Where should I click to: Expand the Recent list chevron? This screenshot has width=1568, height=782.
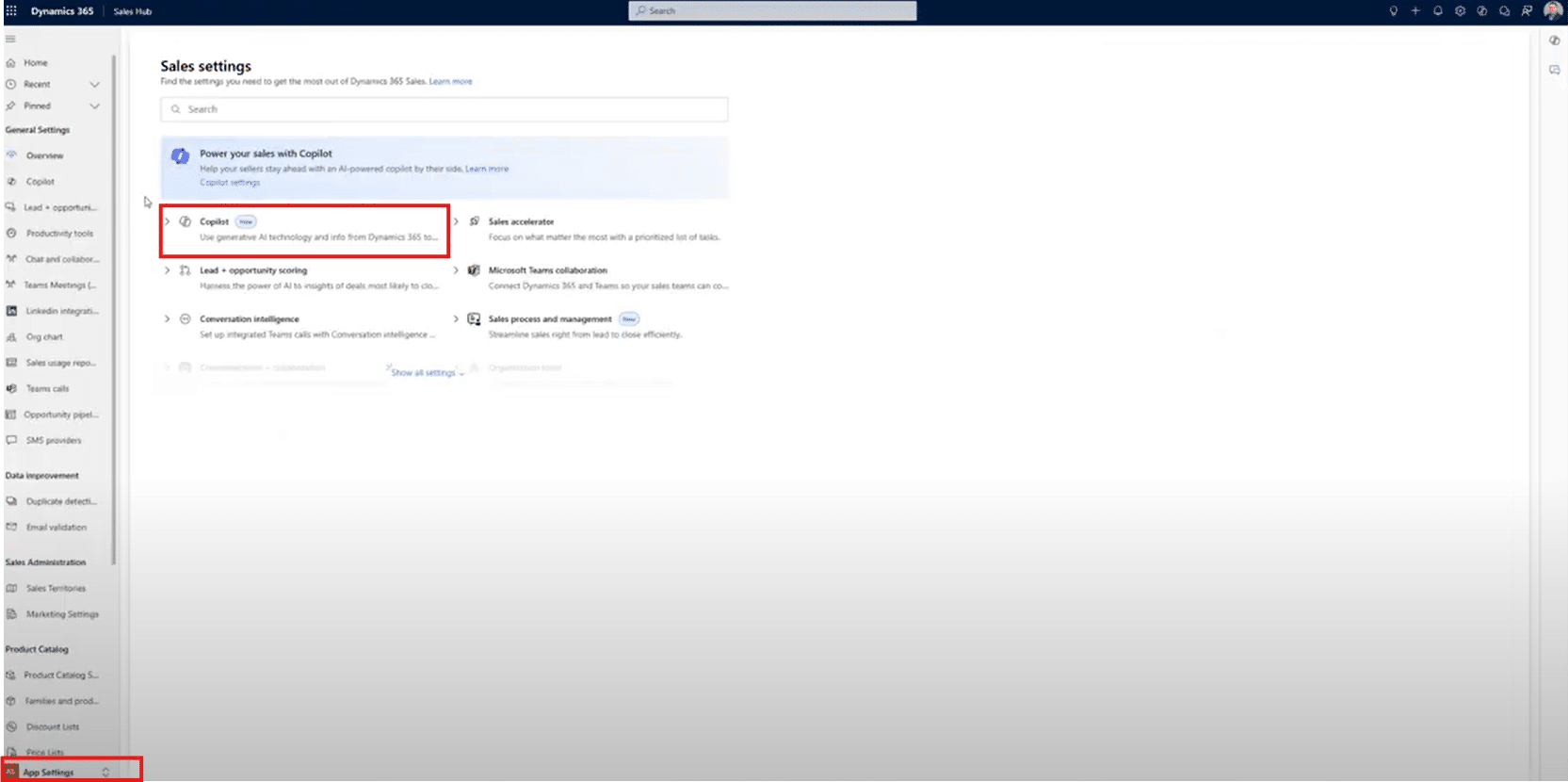point(94,85)
